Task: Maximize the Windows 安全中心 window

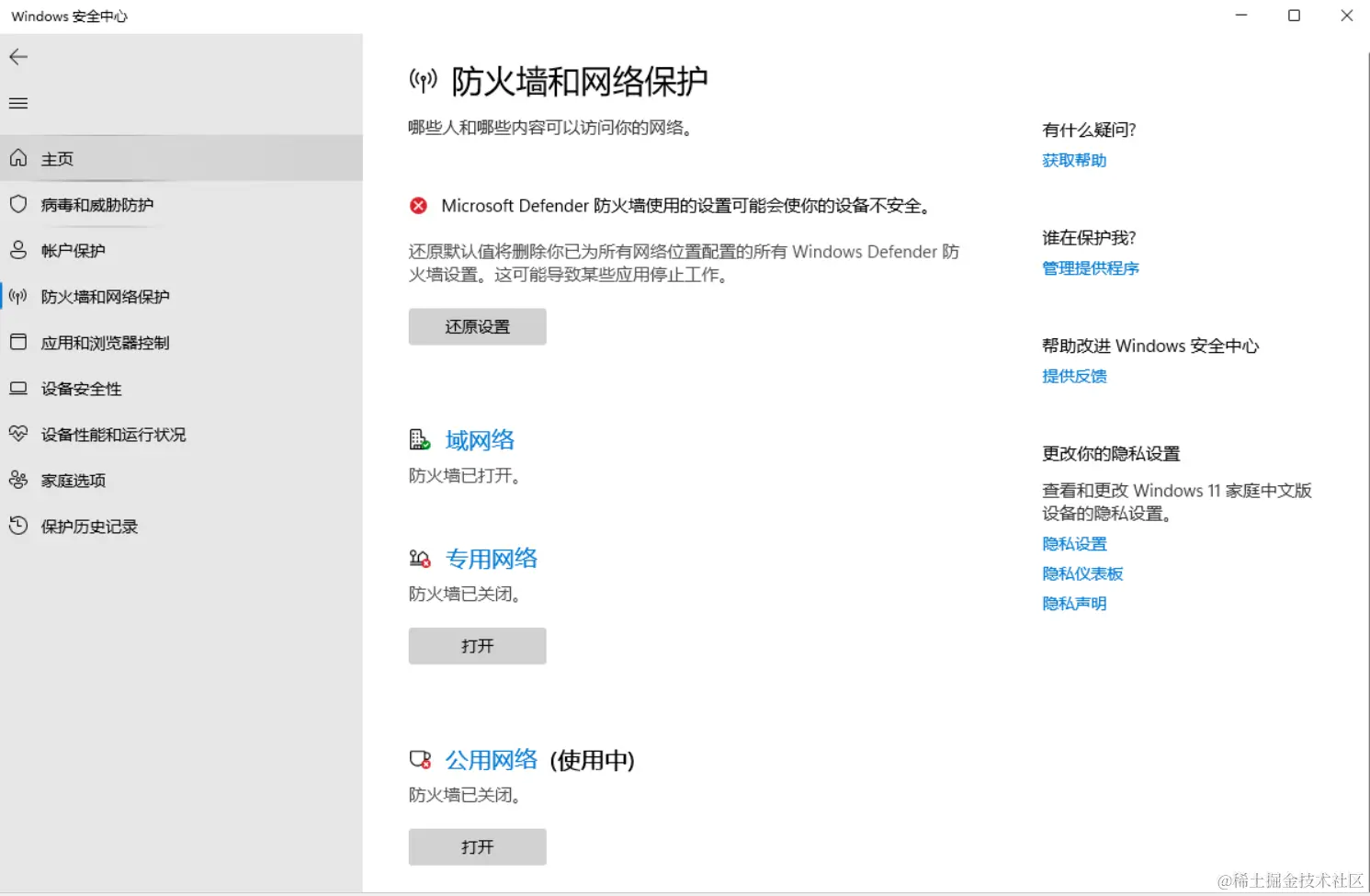Action: [1294, 16]
